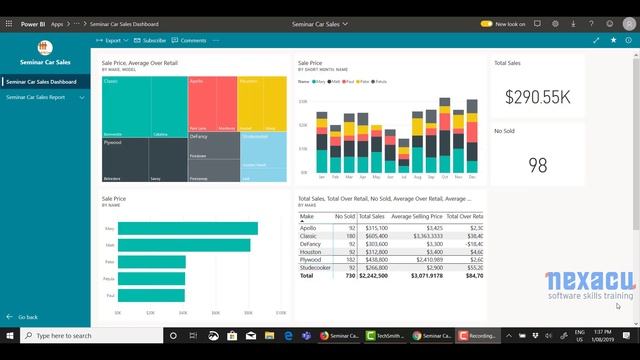Select the DeFancy row in the table
This screenshot has width=640, height=360.
(391, 244)
